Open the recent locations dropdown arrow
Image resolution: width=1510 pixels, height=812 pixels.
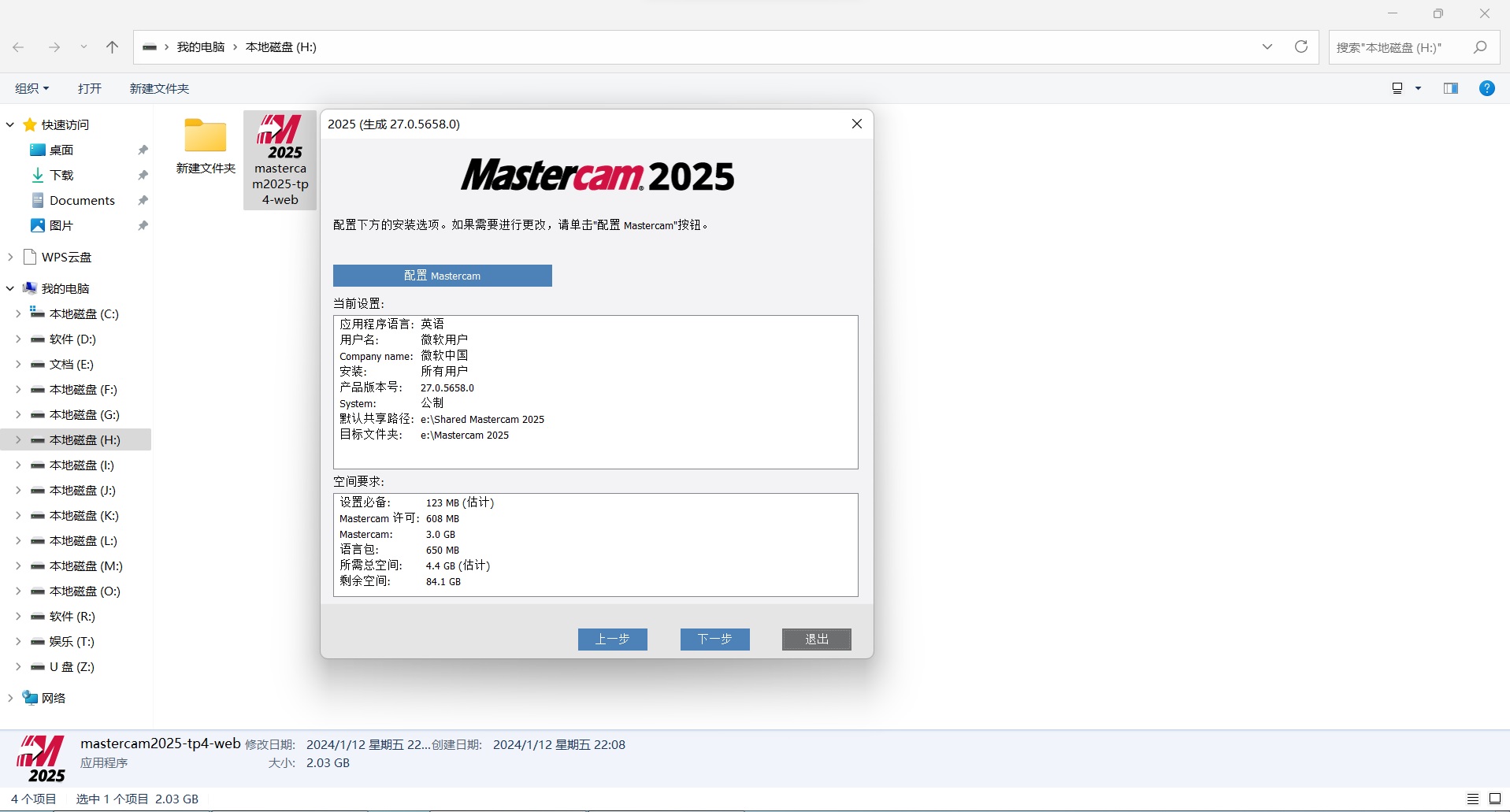[83, 47]
